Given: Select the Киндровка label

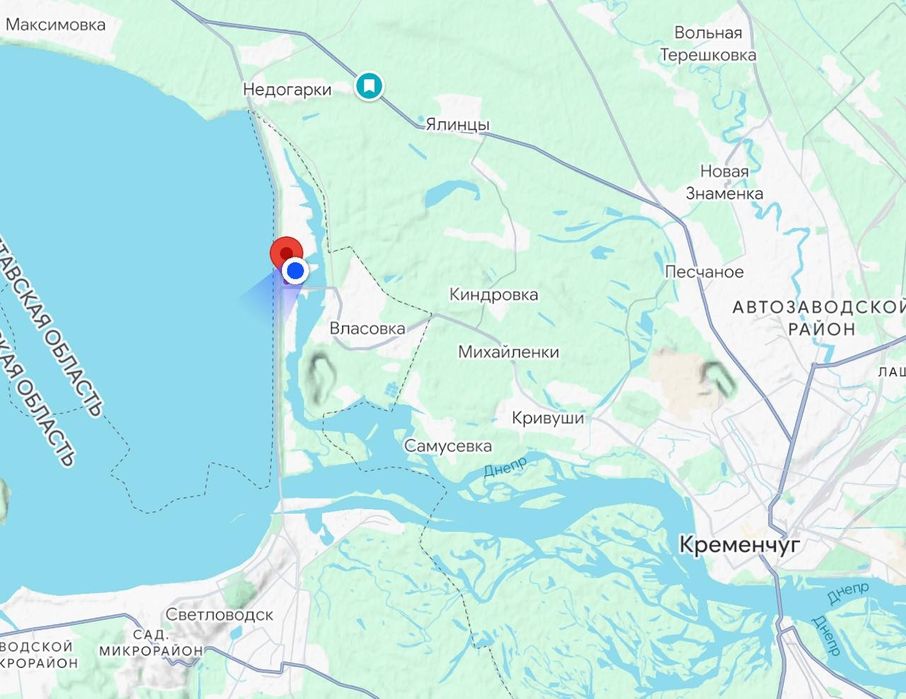Looking at the screenshot, I should tap(494, 295).
